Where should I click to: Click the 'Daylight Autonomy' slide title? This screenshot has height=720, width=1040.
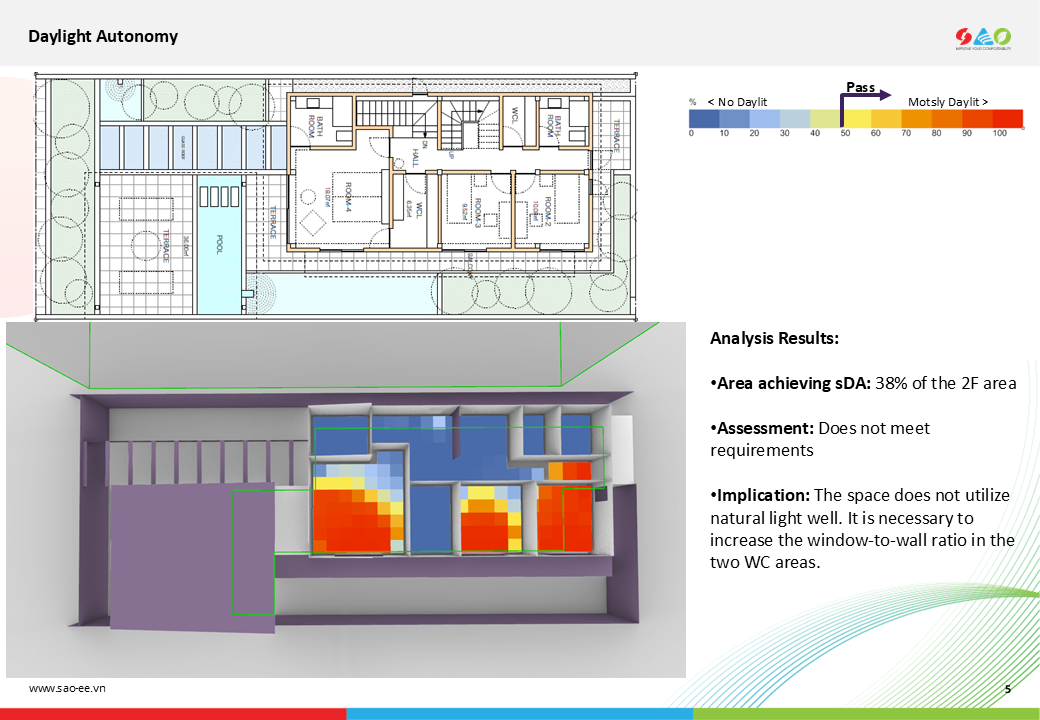pos(103,37)
